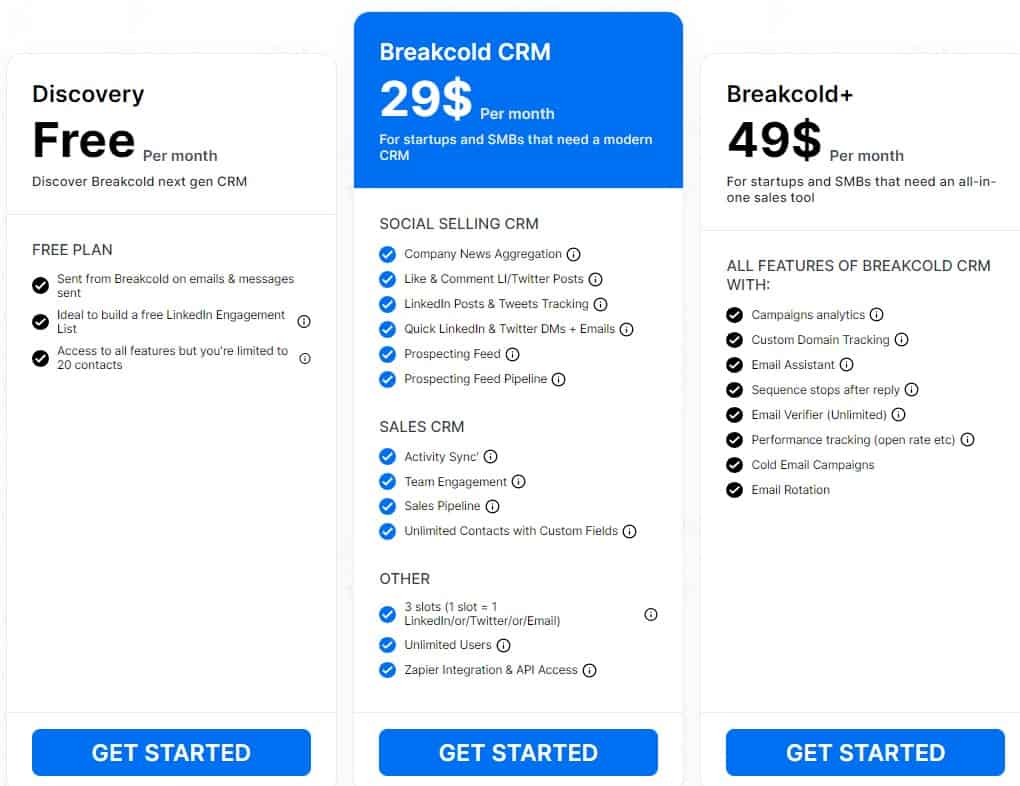This screenshot has width=1020, height=786.
Task: Click info icon next to Zapier Integration
Action: click(x=590, y=671)
